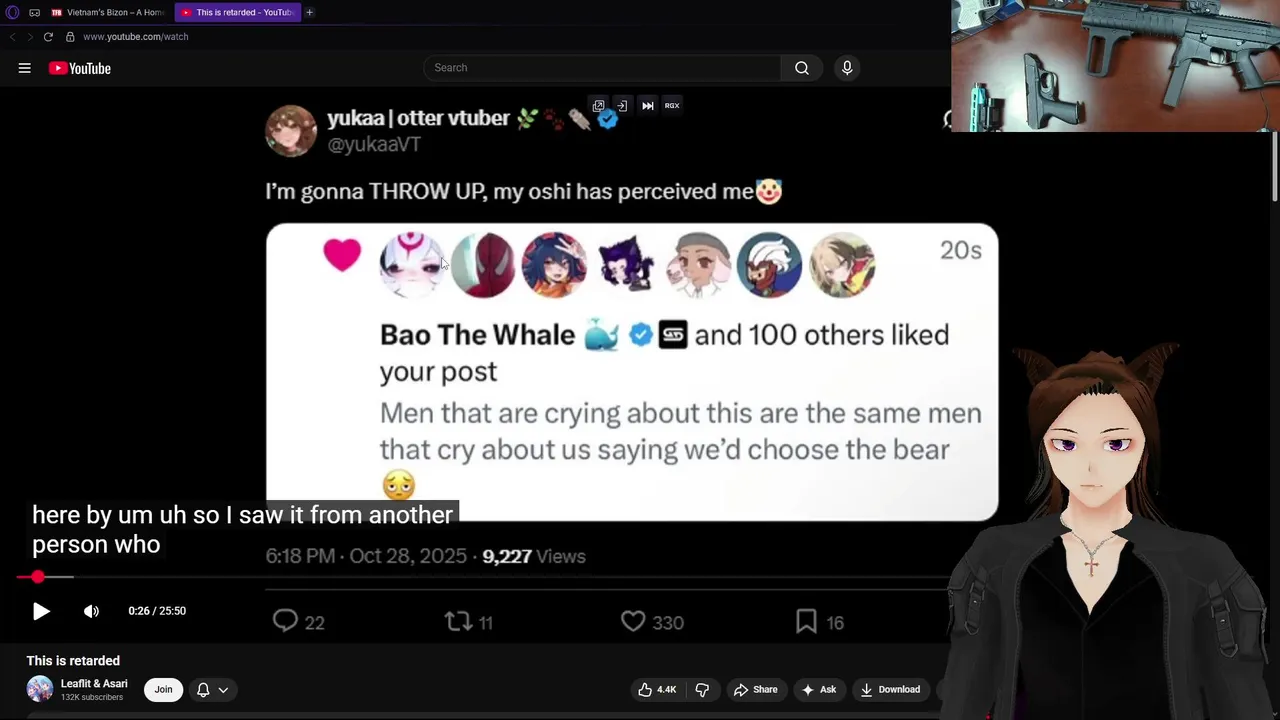Skip to next video with the overlay icon
Viewport: 1280px width, 720px height.
point(648,105)
